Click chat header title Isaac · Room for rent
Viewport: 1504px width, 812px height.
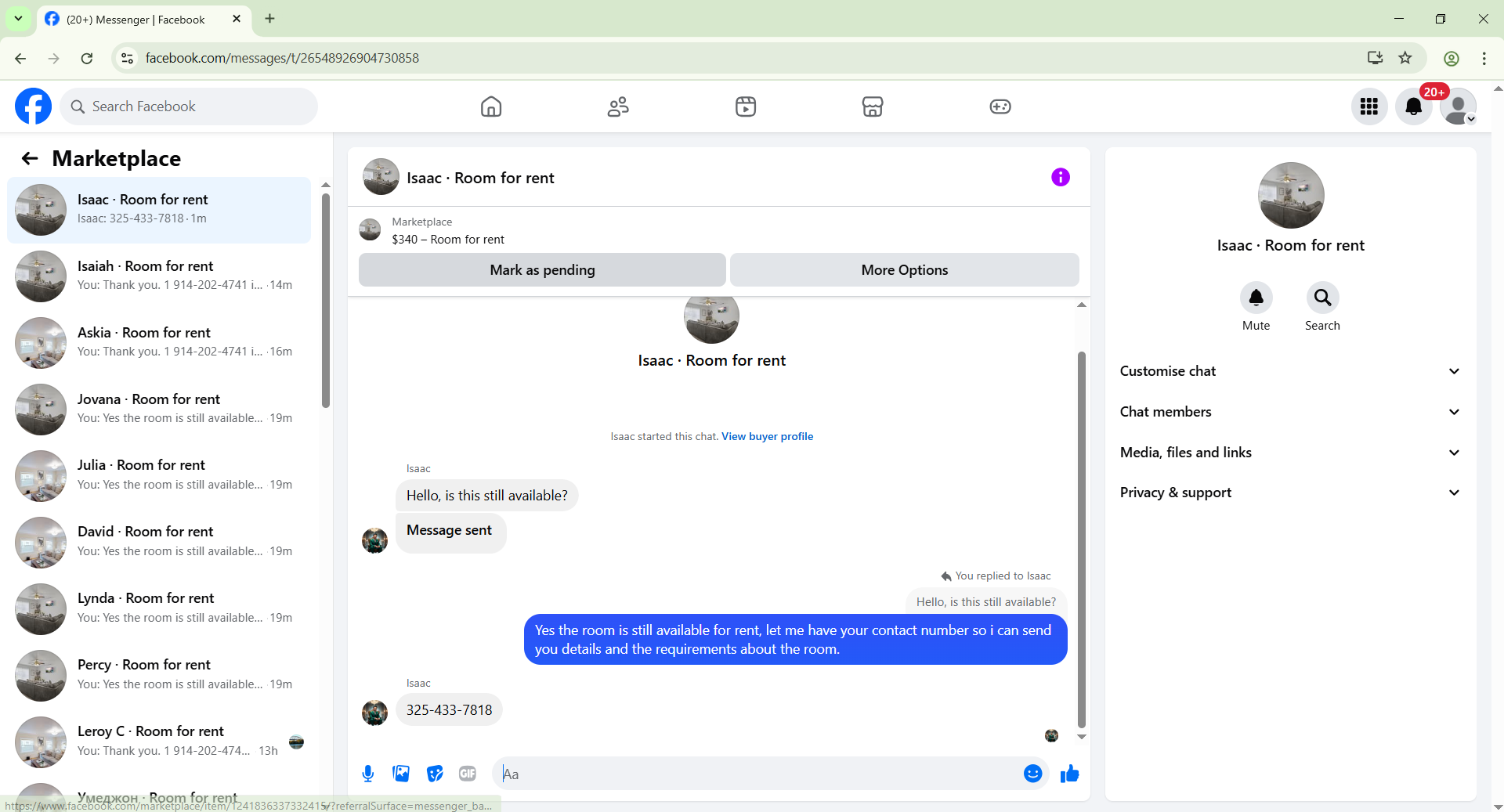click(480, 178)
